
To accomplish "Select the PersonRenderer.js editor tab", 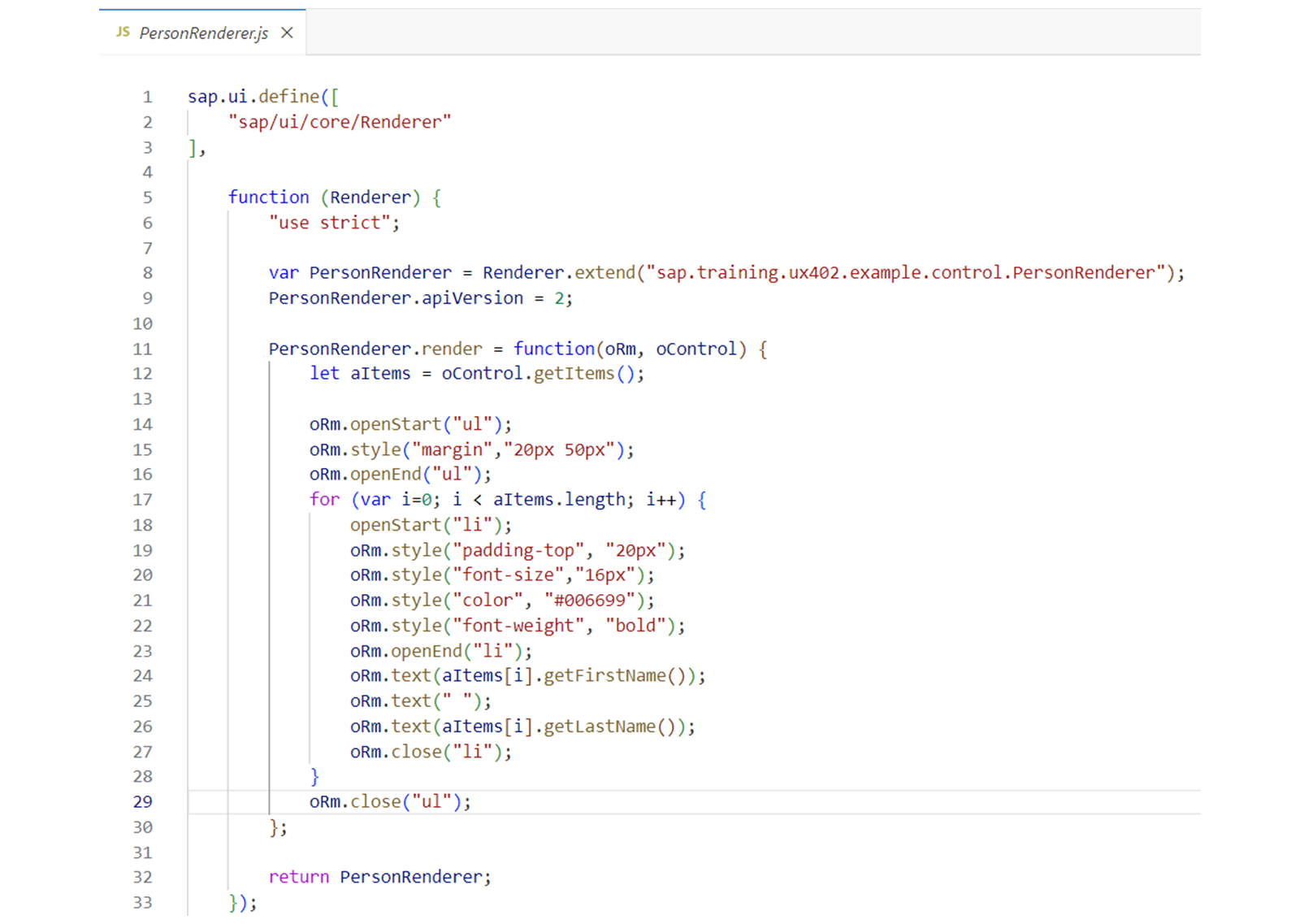I will click(202, 33).
